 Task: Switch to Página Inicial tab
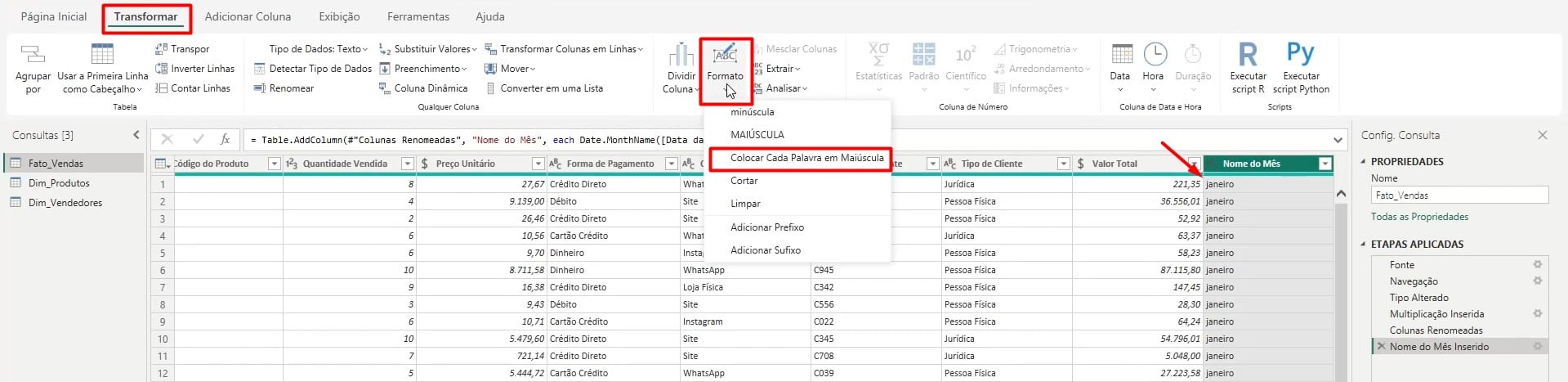(54, 16)
